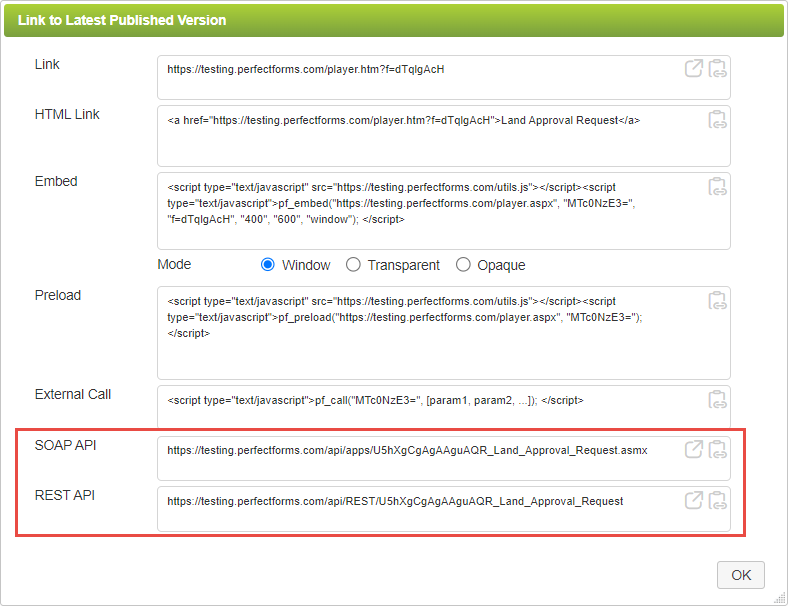This screenshot has width=788, height=606.
Task: Select the Window mode radio button
Action: 268,264
